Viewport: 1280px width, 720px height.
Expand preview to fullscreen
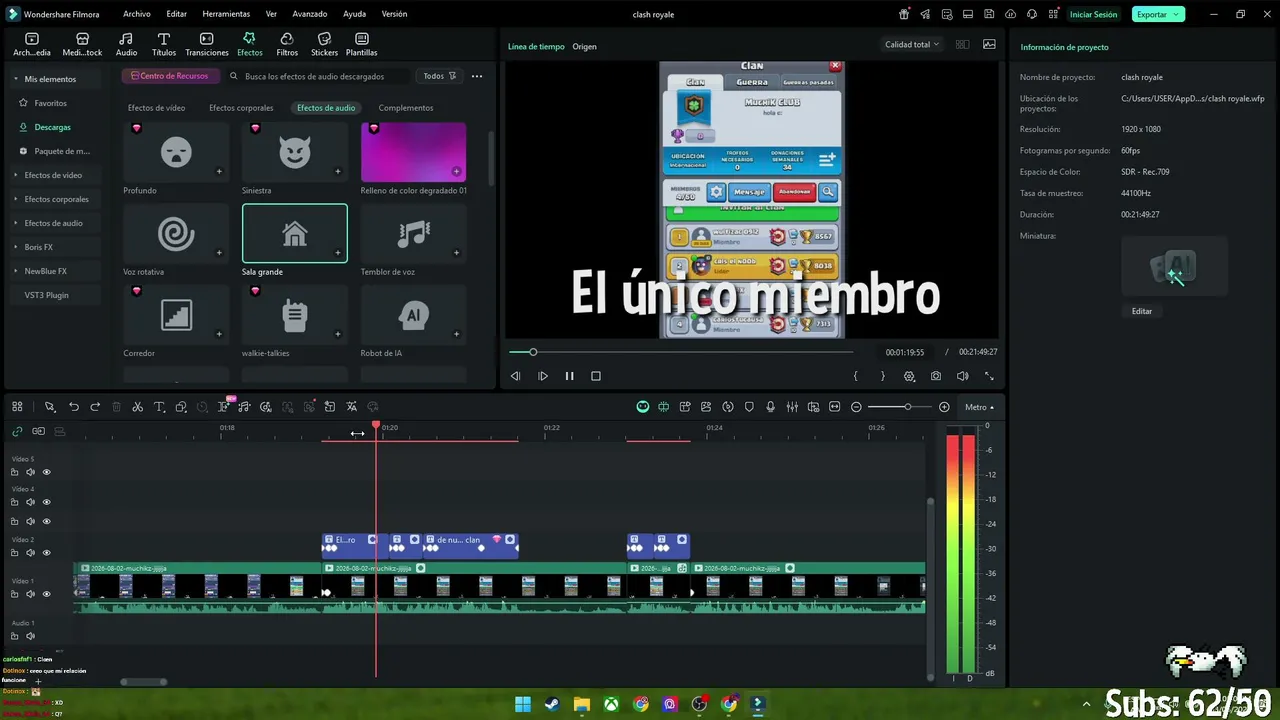pyautogui.click(x=989, y=376)
